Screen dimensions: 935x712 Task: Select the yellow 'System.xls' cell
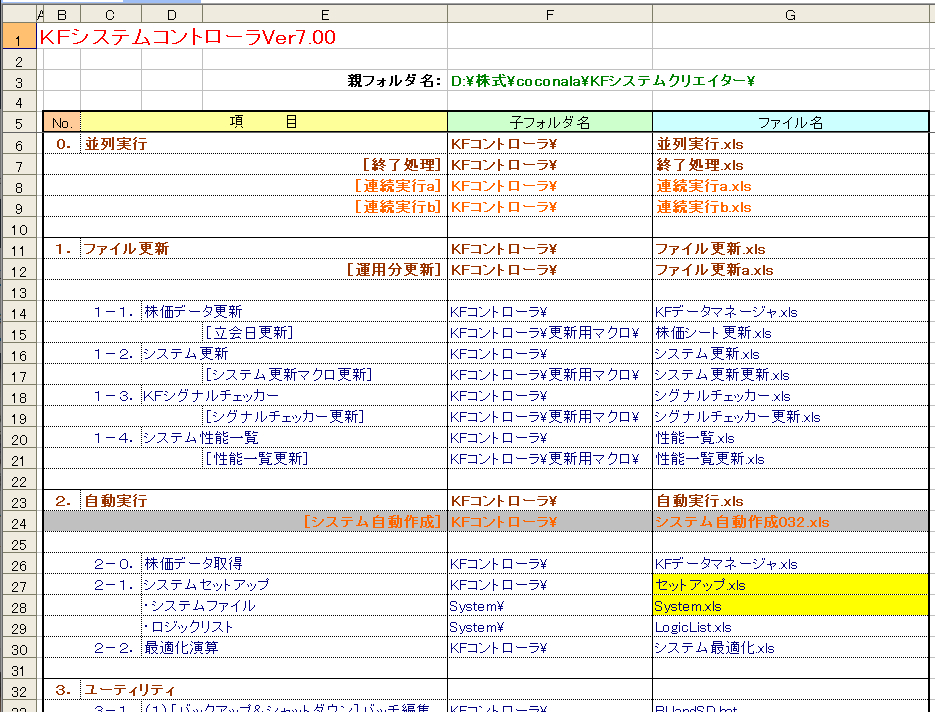click(791, 605)
